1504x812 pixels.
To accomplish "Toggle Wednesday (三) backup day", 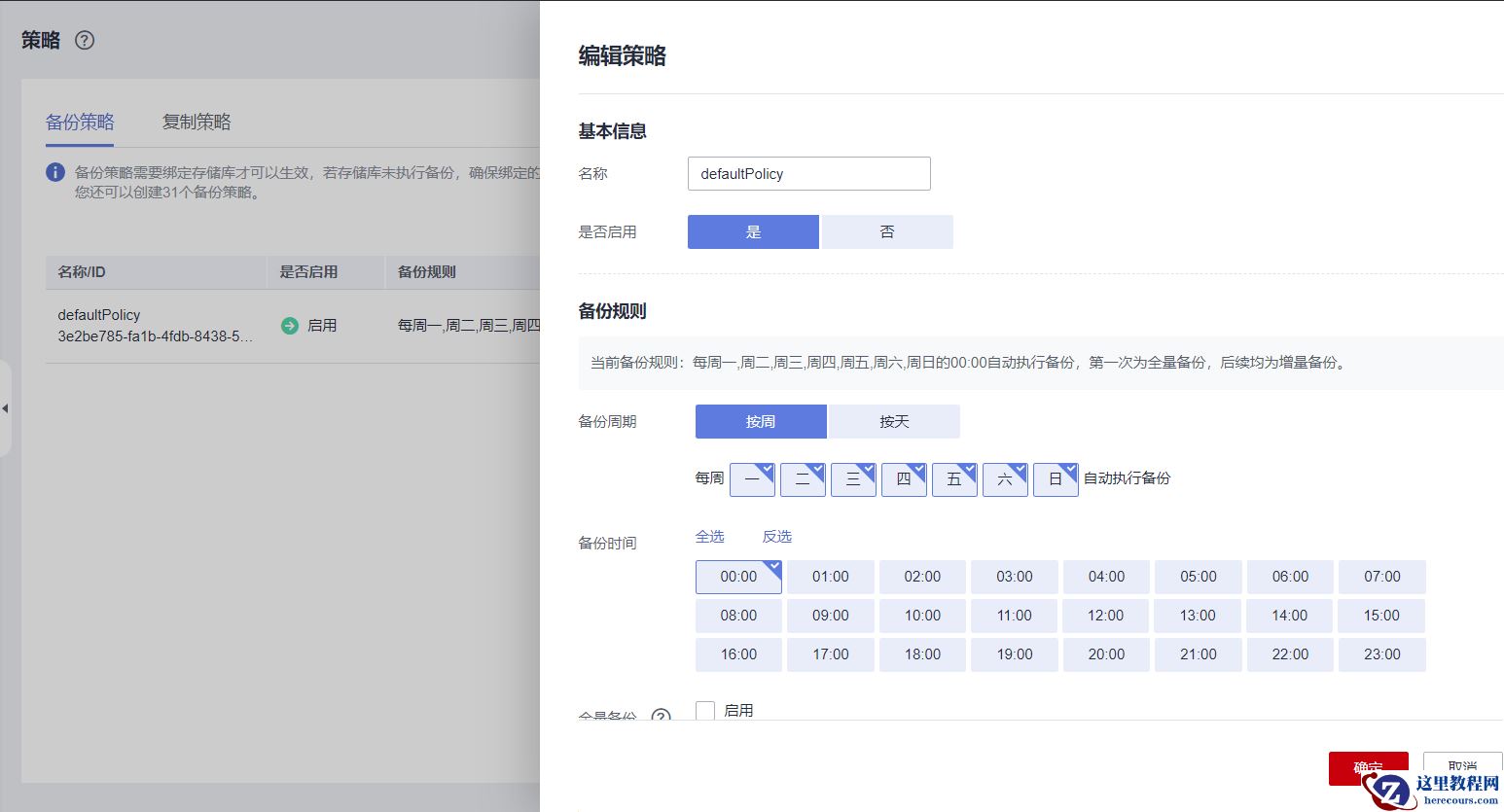I will tap(853, 479).
